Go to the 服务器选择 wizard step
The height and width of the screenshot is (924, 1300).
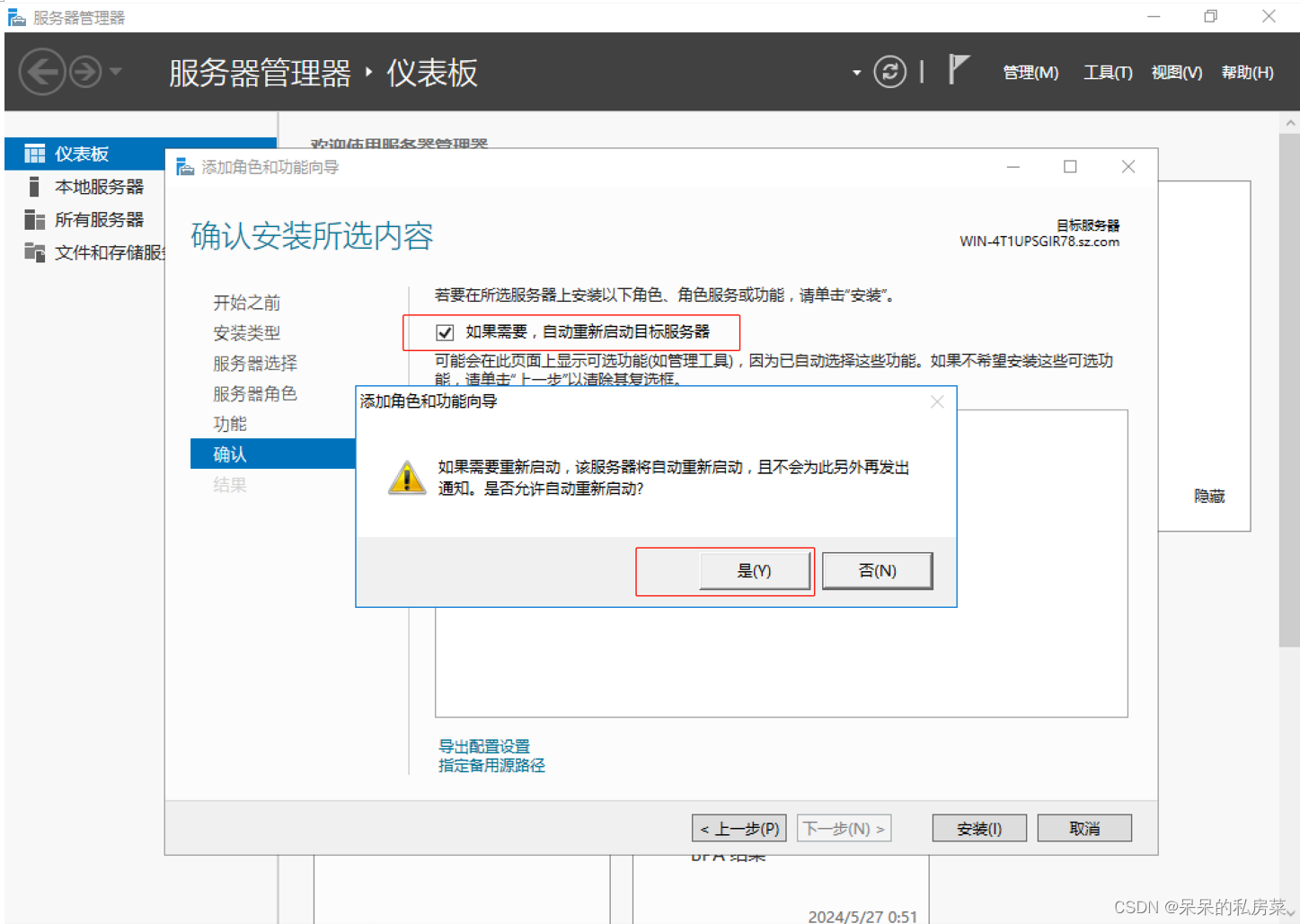[x=255, y=364]
